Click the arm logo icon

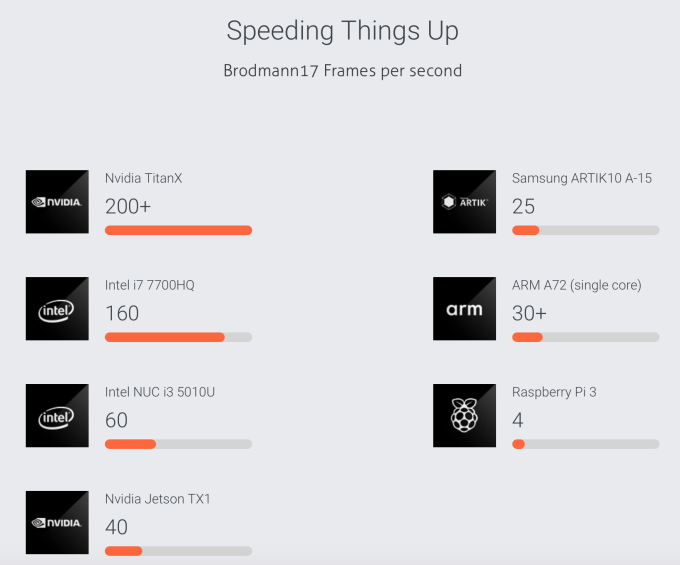click(464, 309)
